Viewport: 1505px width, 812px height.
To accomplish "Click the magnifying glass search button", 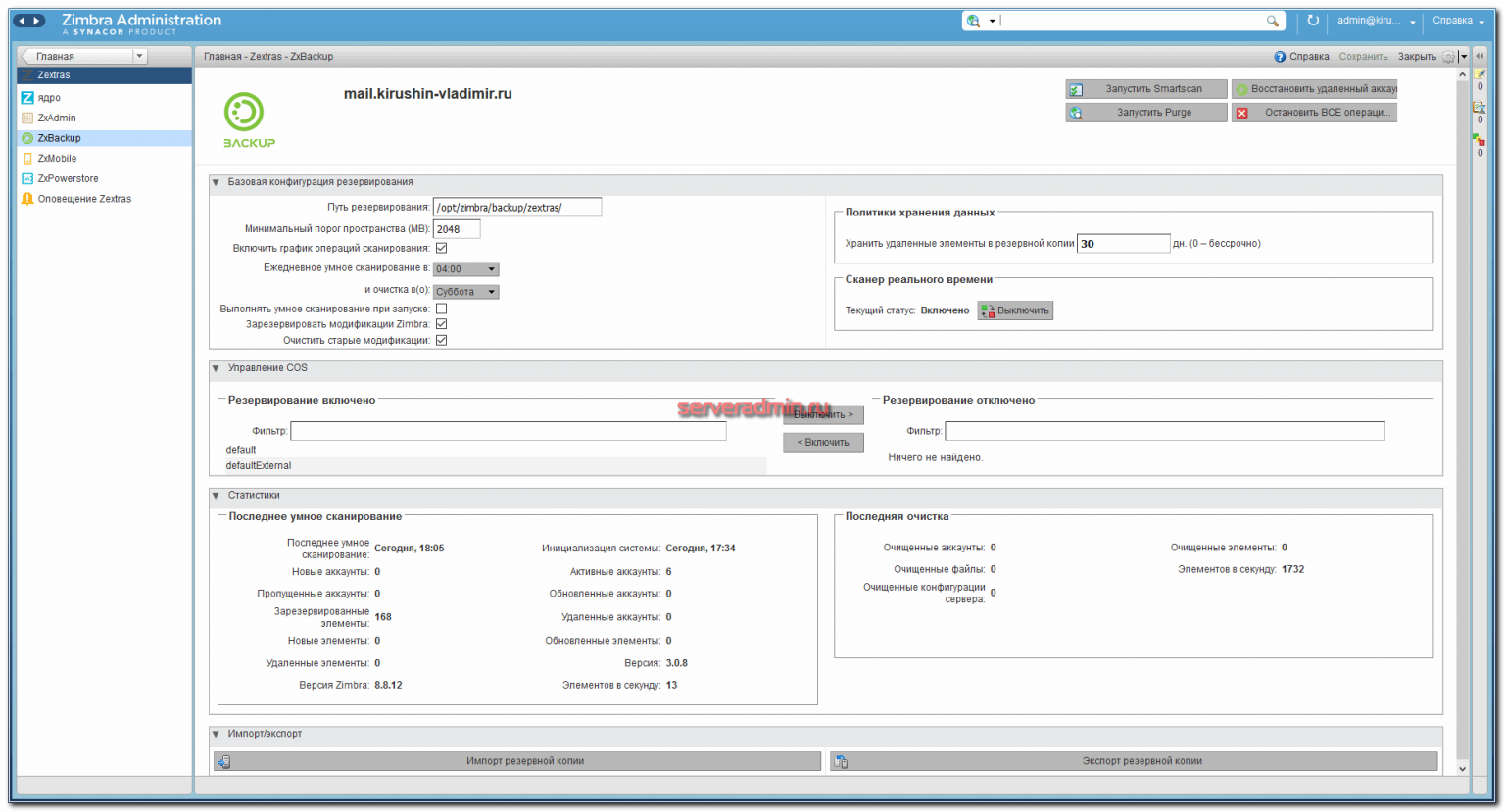I will [x=1272, y=21].
